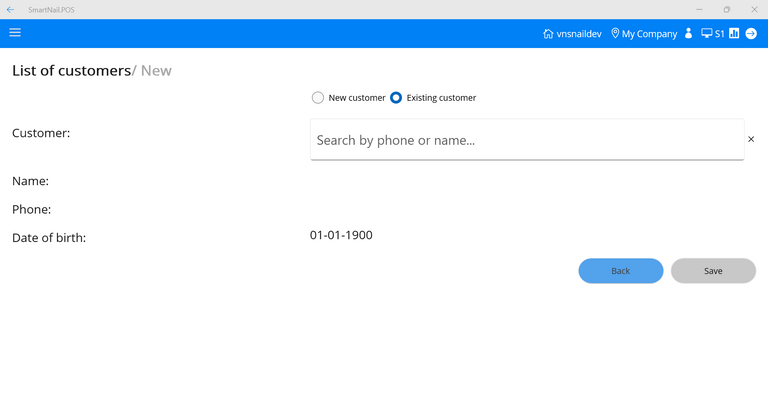Clear the customer search with X

click(751, 139)
